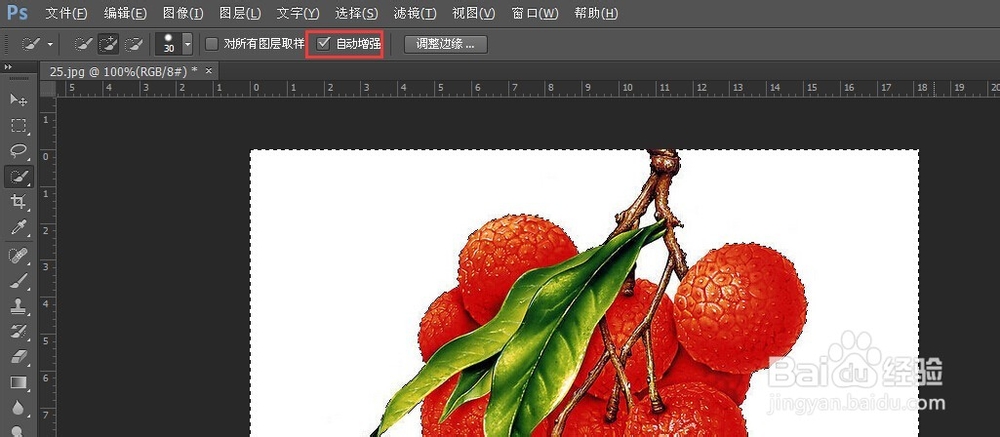Select the Lasso tool
Image resolution: width=1000 pixels, height=437 pixels.
[18, 151]
